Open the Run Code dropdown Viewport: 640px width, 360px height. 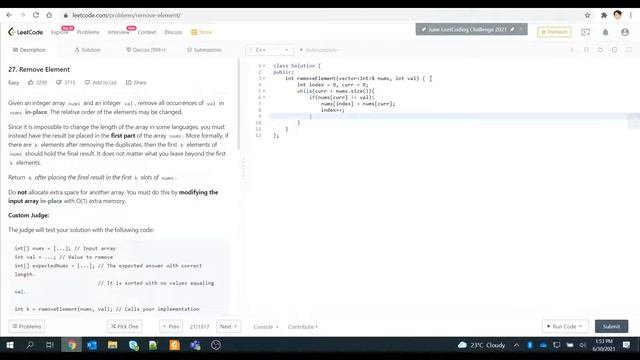click(x=565, y=327)
